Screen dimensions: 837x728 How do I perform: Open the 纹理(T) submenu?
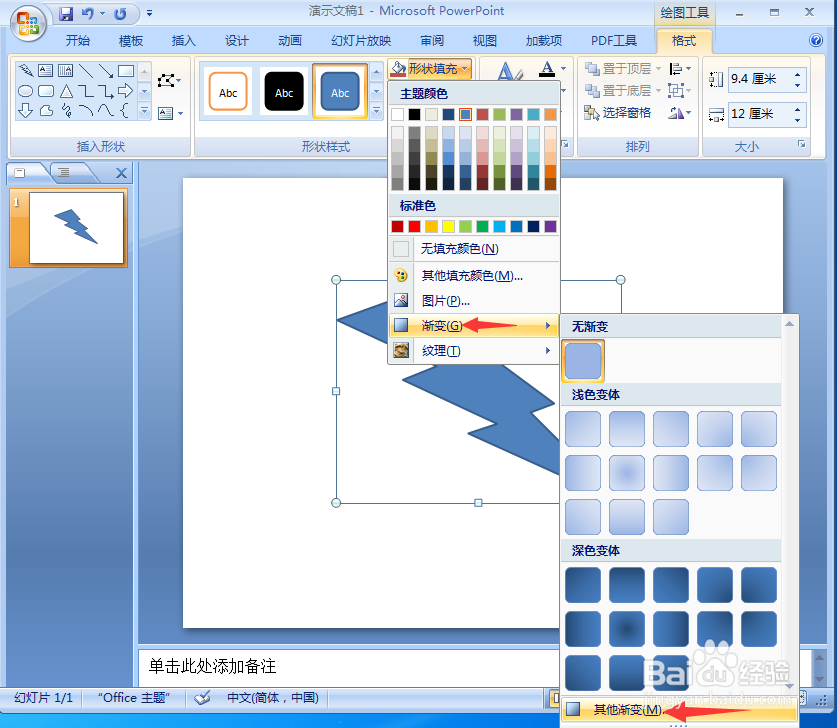coord(474,351)
